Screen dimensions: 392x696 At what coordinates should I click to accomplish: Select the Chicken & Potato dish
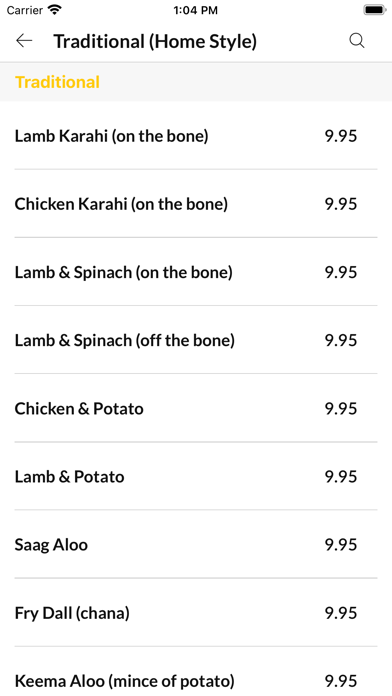pyautogui.click(x=196, y=408)
